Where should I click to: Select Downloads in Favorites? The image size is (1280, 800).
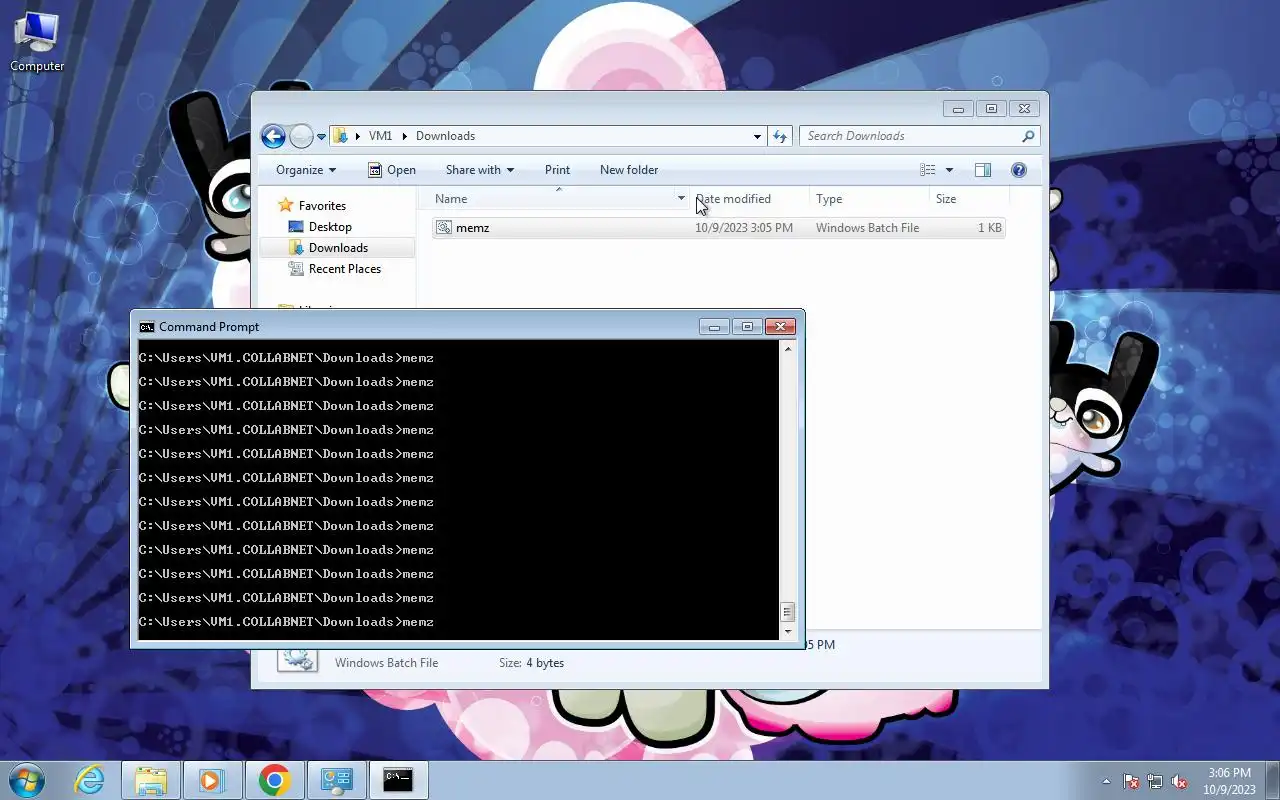pyautogui.click(x=338, y=248)
